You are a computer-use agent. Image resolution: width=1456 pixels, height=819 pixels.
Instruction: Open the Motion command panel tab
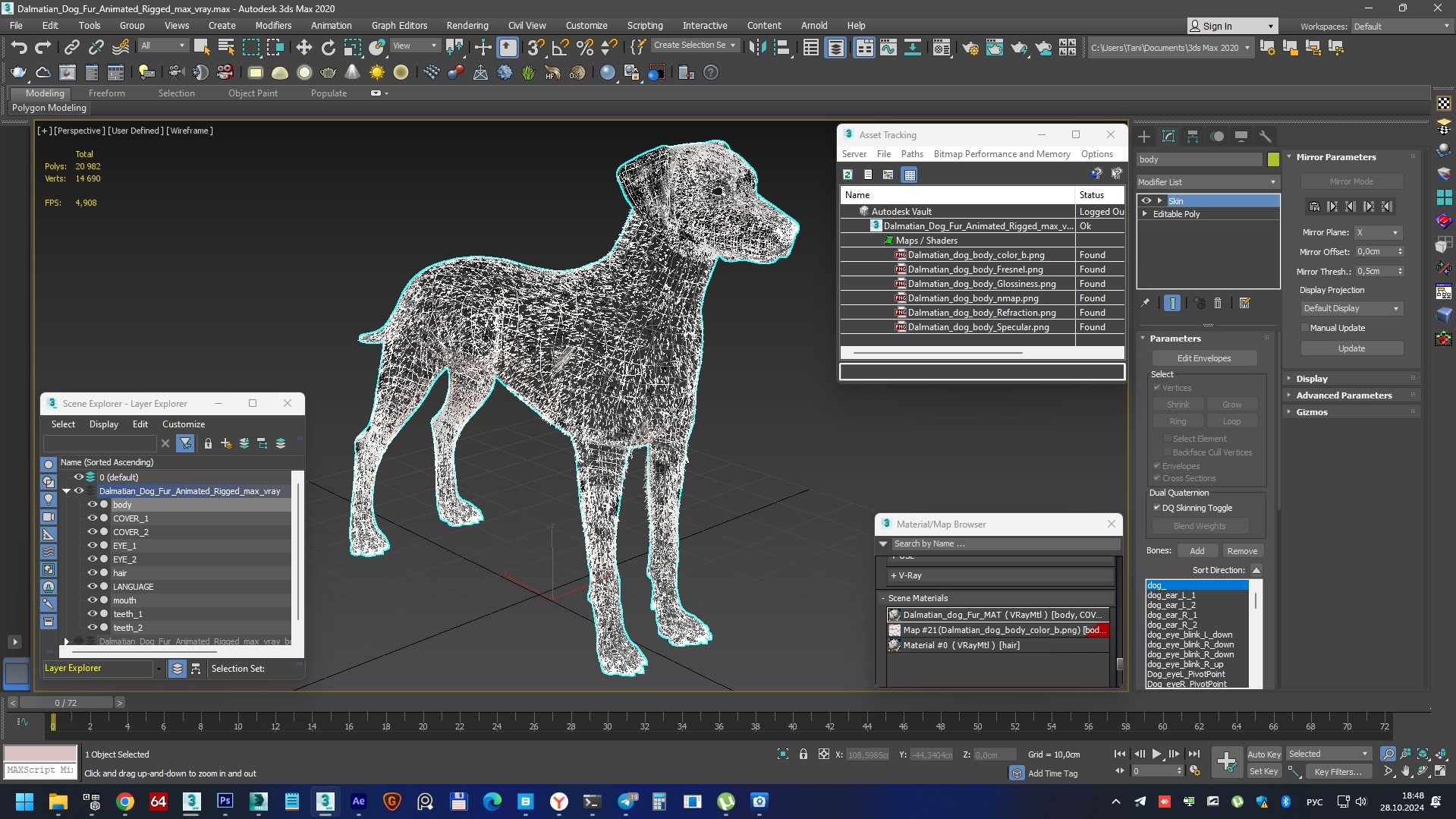pos(1217,137)
